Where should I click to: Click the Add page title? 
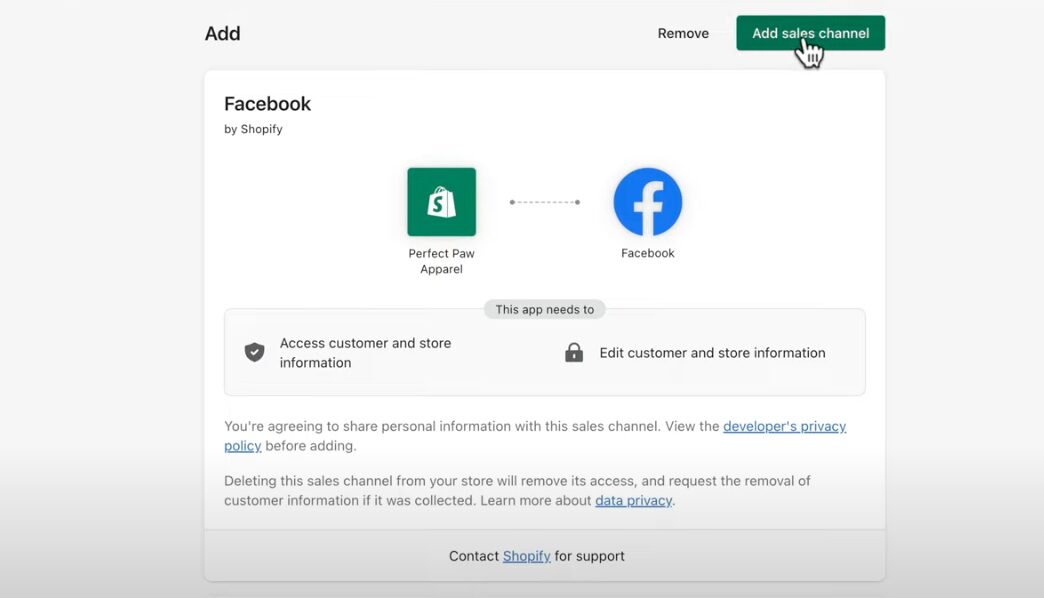pos(222,33)
